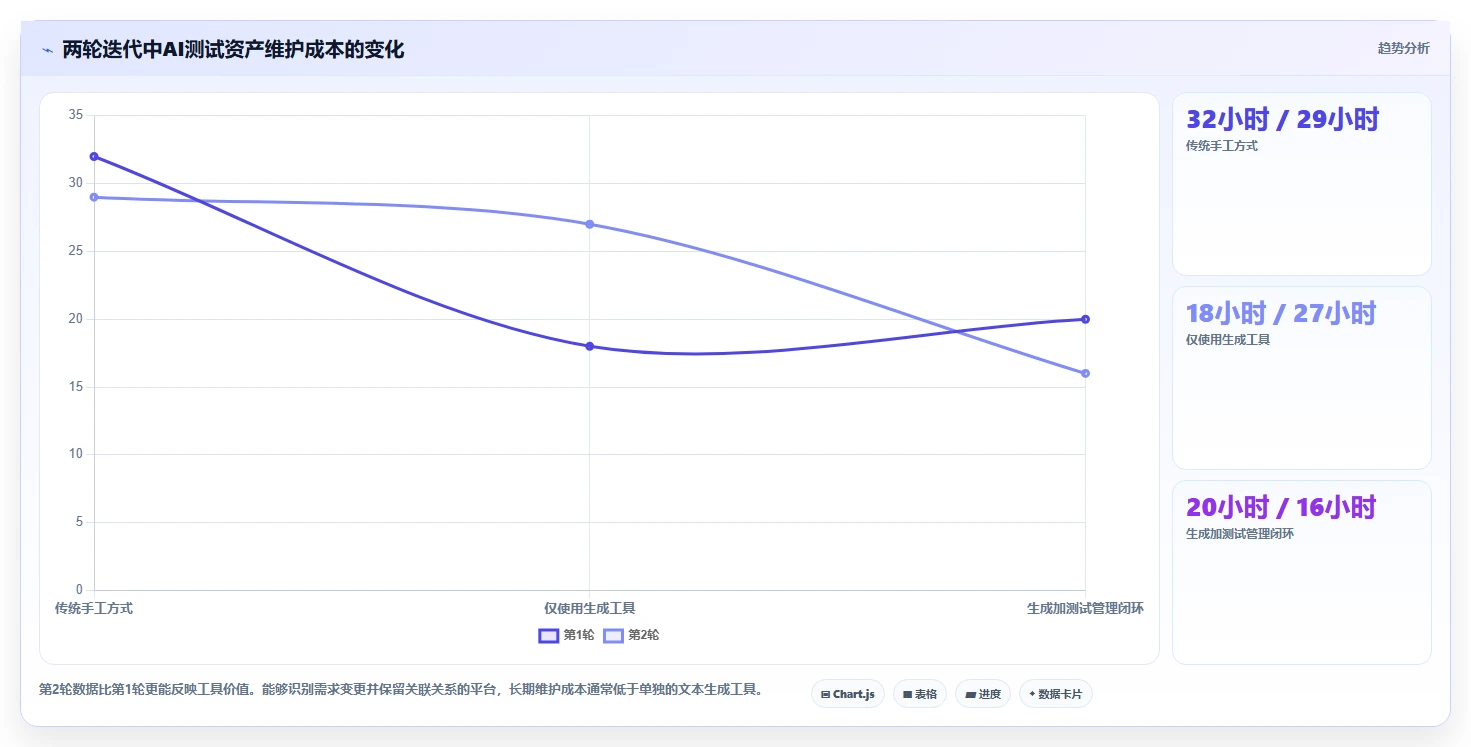Click the 生成加测试管理闭环 x-axis label
The image size is (1471, 747).
[x=1085, y=608]
